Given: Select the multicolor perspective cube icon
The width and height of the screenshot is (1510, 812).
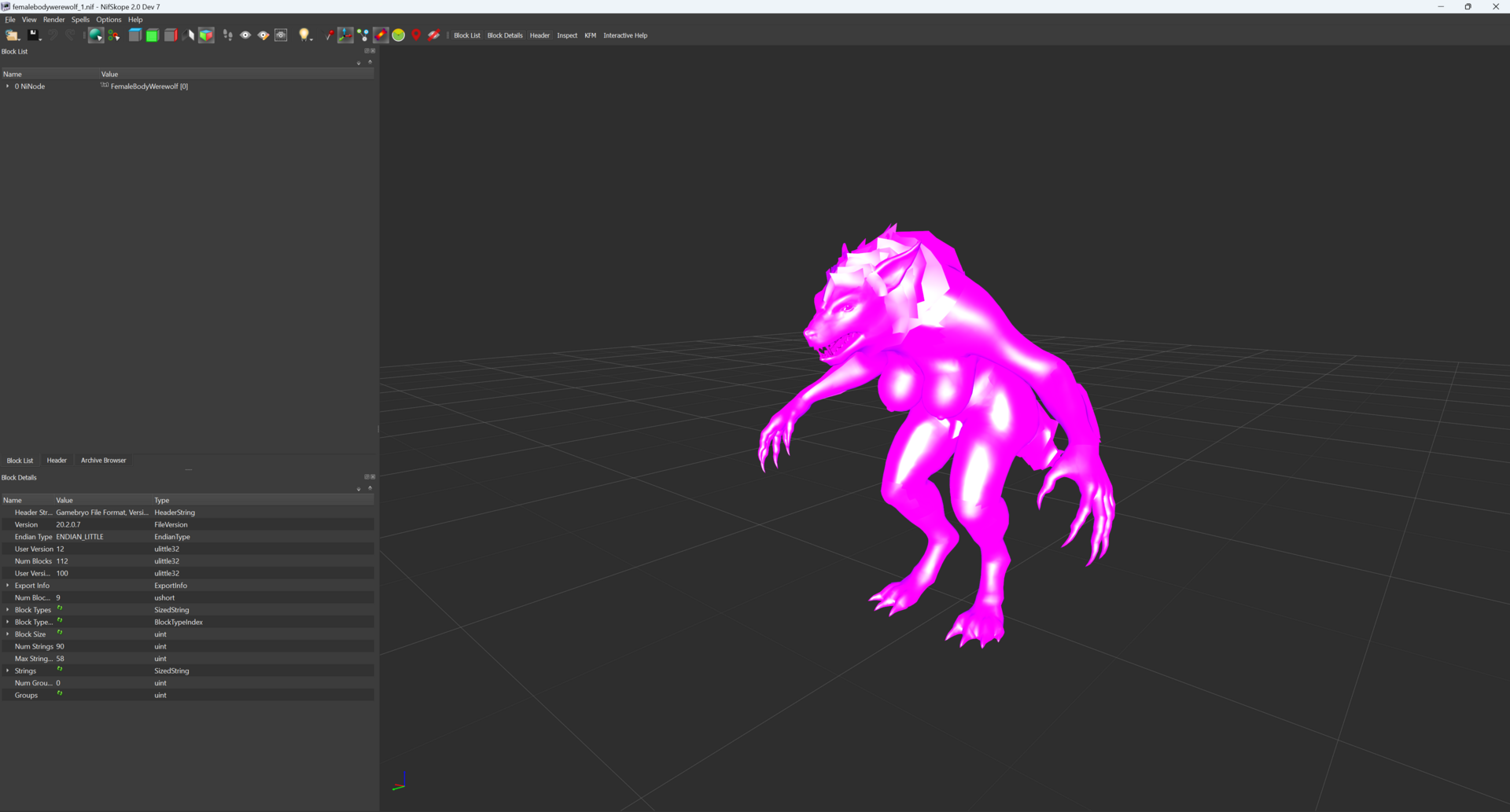Looking at the screenshot, I should click(x=206, y=35).
